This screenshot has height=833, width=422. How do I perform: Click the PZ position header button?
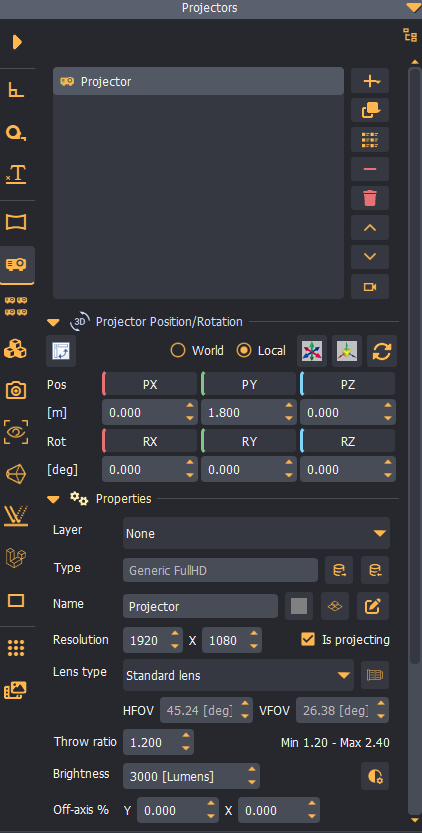coord(348,384)
